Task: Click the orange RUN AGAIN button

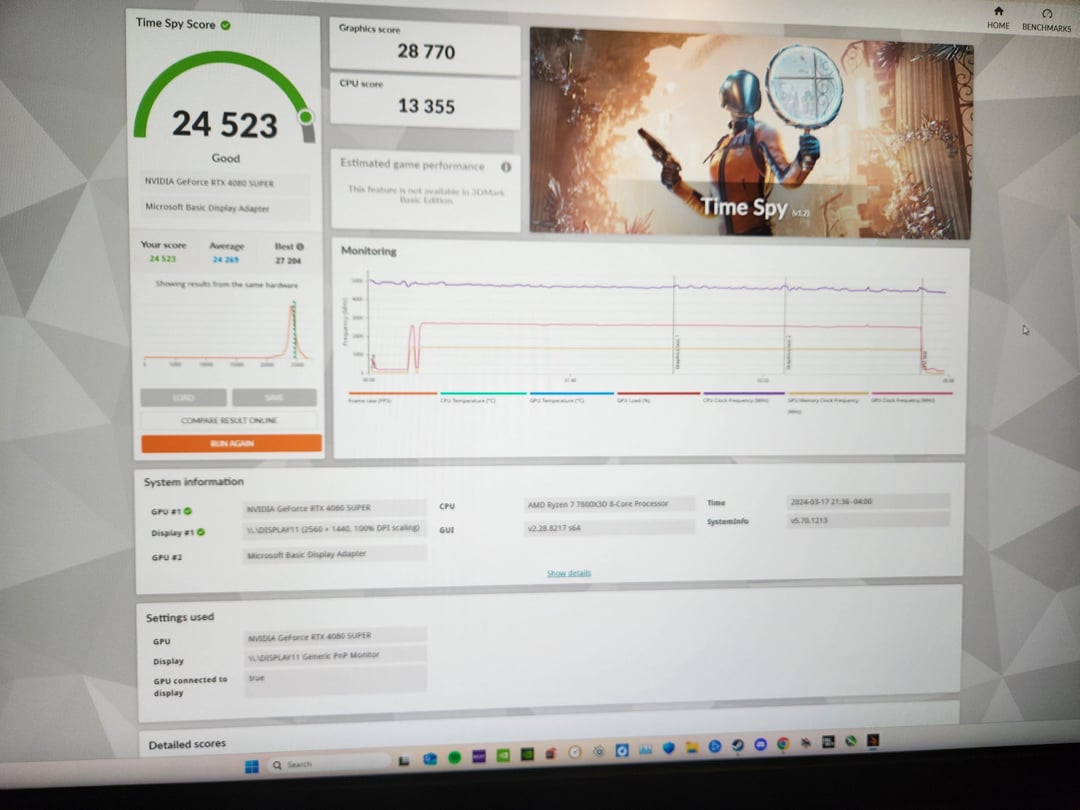Action: coord(231,444)
